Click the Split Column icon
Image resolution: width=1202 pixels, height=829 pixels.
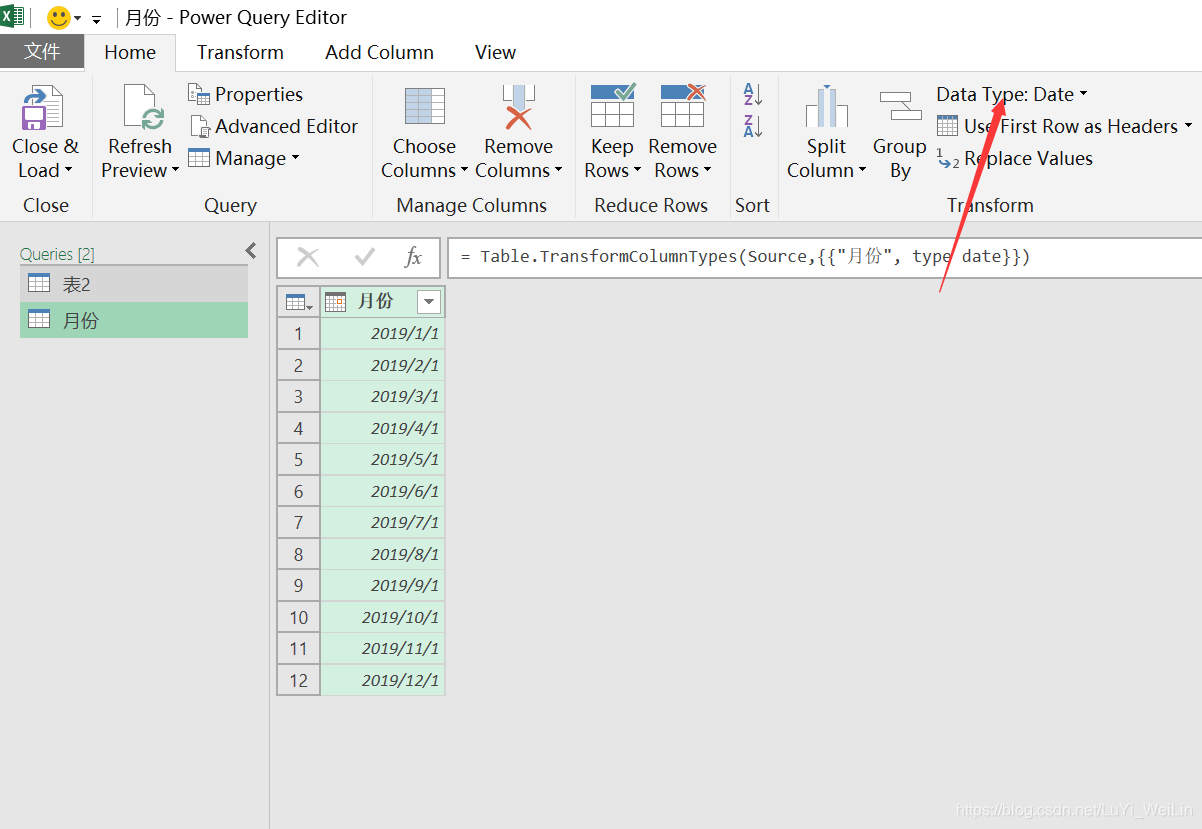coord(826,107)
